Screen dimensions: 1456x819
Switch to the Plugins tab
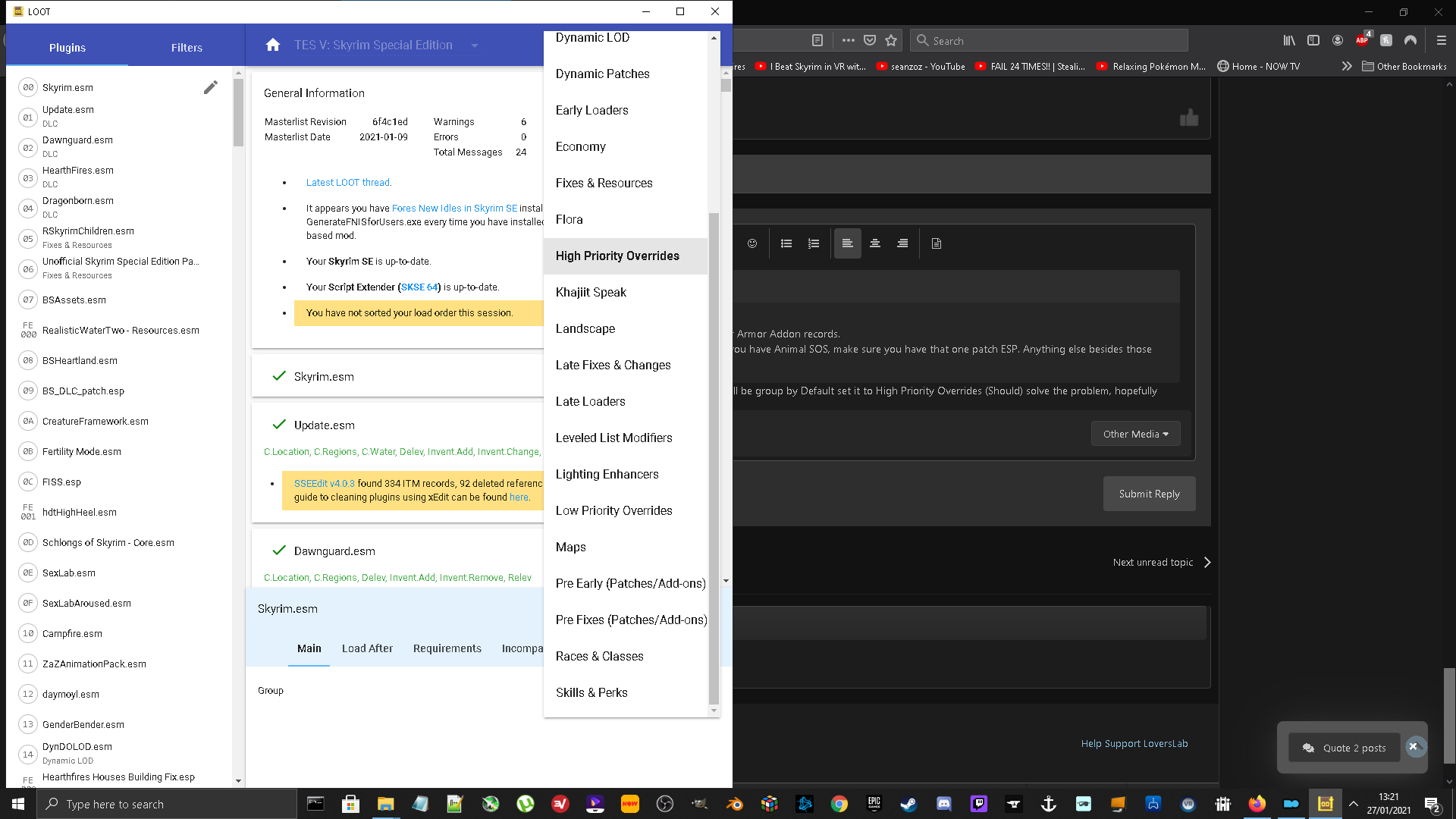tap(67, 47)
